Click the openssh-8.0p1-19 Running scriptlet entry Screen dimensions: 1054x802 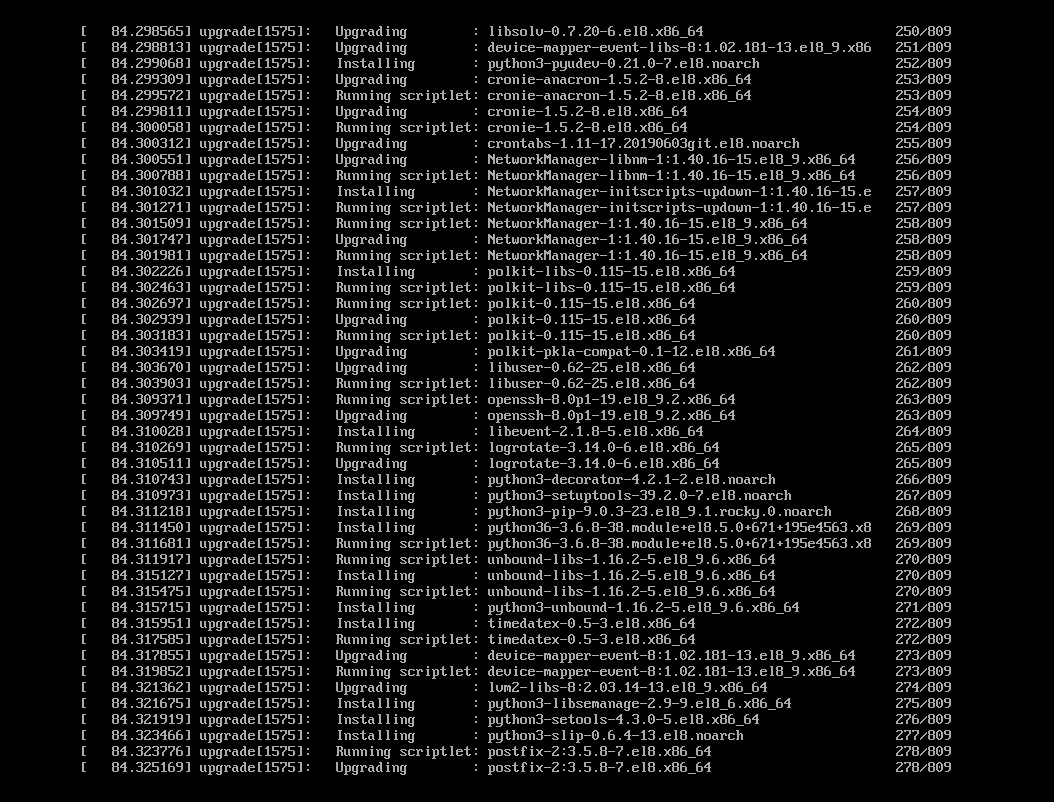pyautogui.click(x=516, y=399)
